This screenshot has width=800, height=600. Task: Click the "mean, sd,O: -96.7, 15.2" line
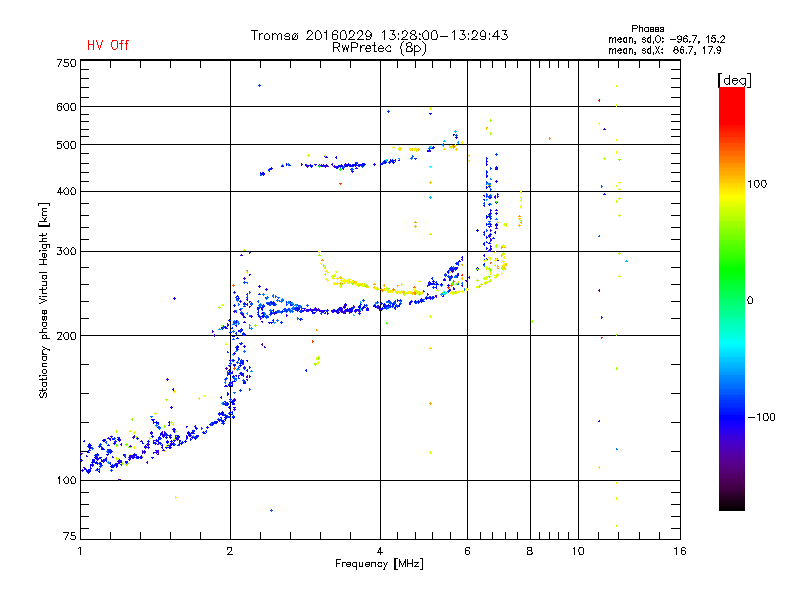(x=666, y=39)
